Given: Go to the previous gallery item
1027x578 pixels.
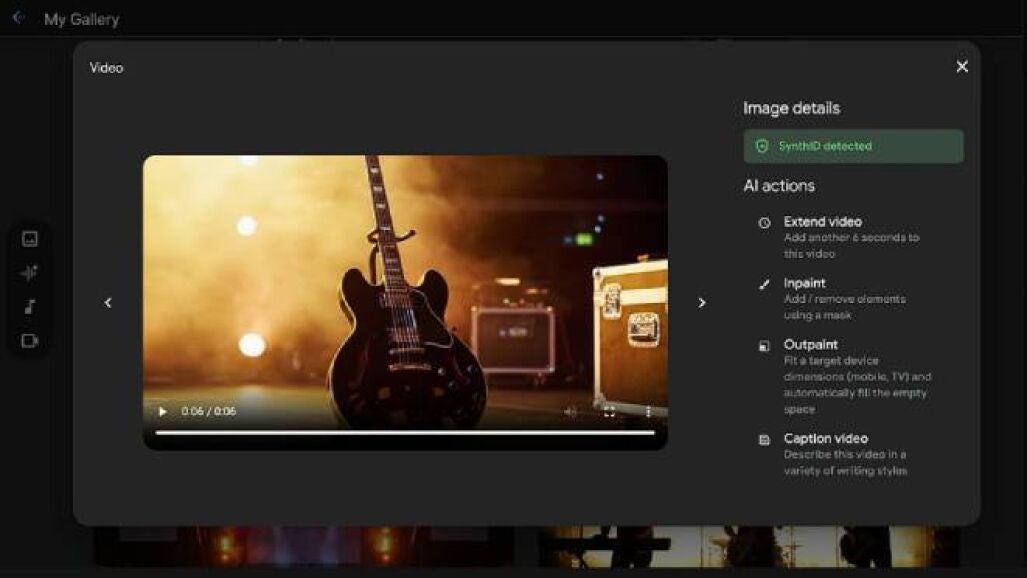Looking at the screenshot, I should tap(108, 303).
